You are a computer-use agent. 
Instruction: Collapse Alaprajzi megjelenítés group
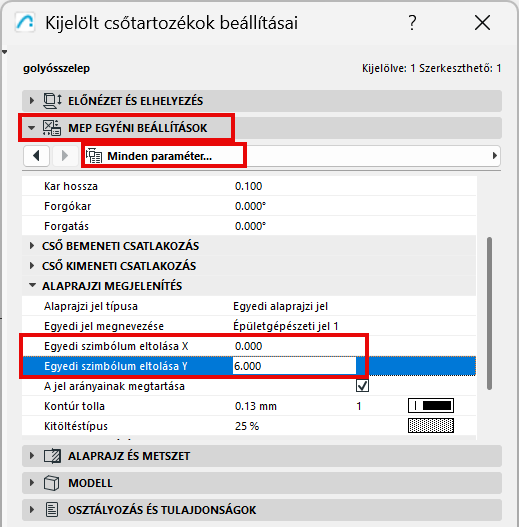(32, 286)
